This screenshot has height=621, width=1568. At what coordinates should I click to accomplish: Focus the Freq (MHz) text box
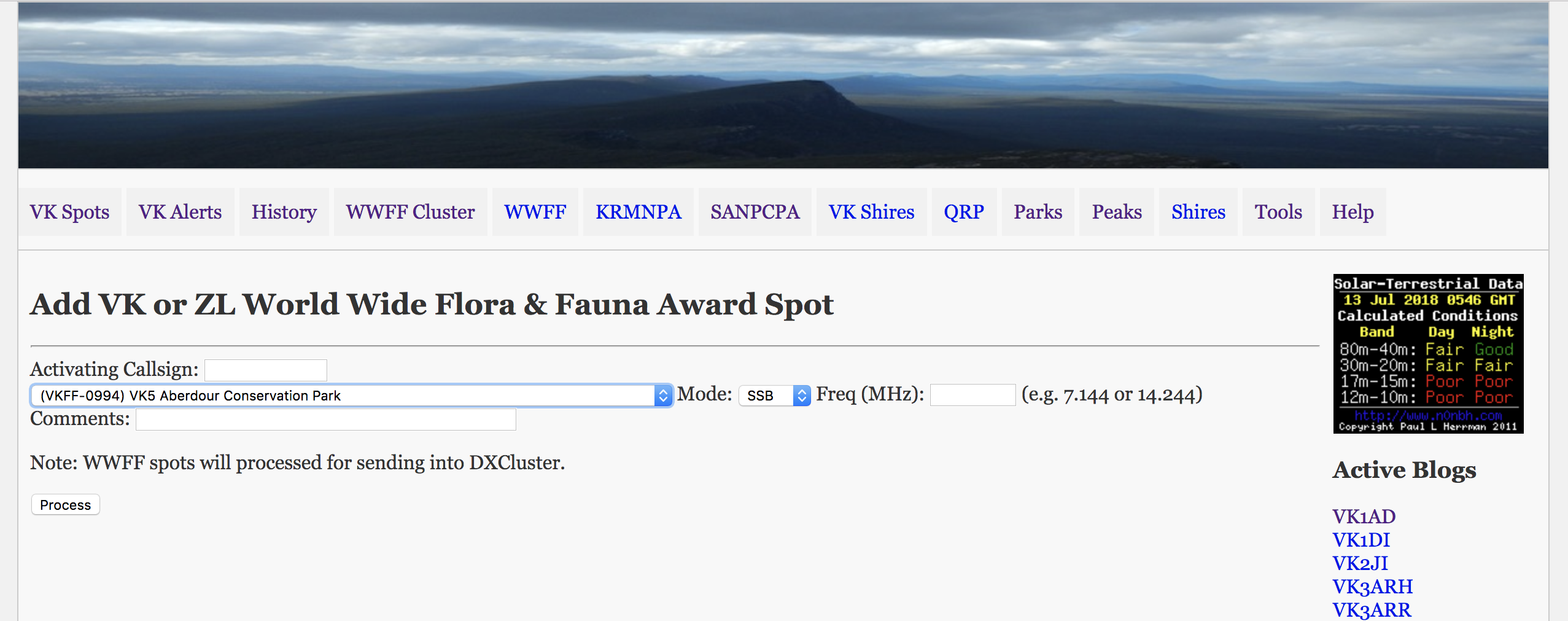click(972, 395)
